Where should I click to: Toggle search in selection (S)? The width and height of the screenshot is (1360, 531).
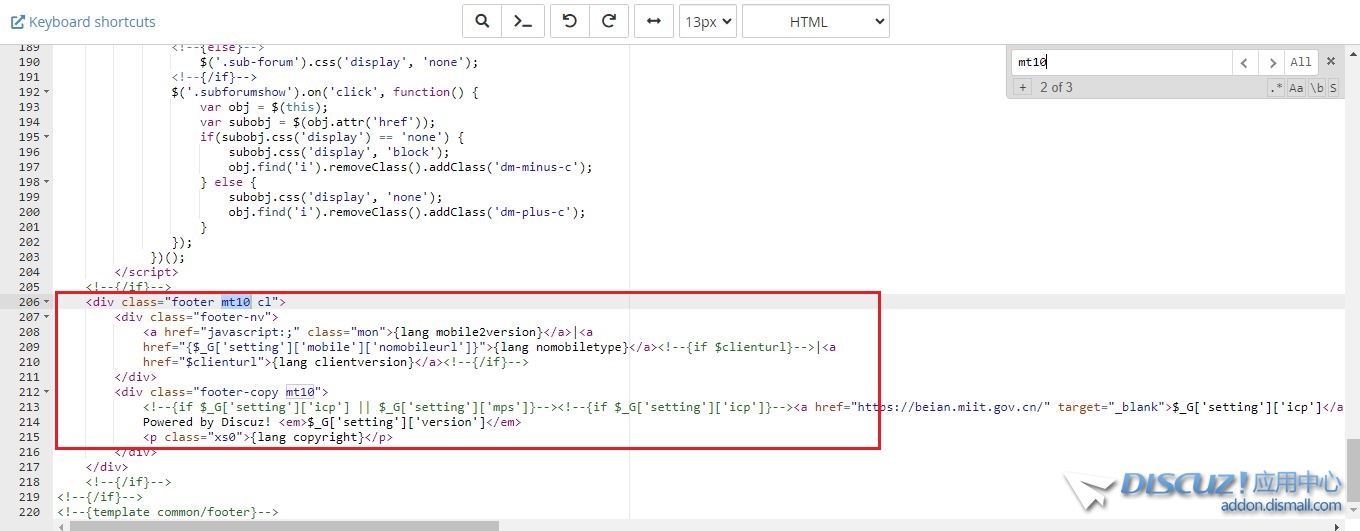[x=1333, y=88]
